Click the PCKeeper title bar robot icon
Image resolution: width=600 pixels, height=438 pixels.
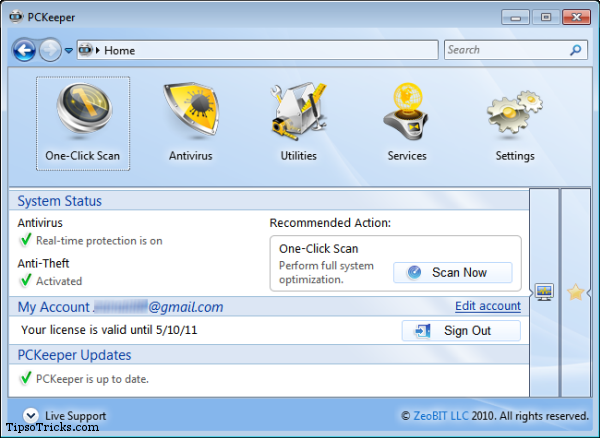tap(16, 17)
